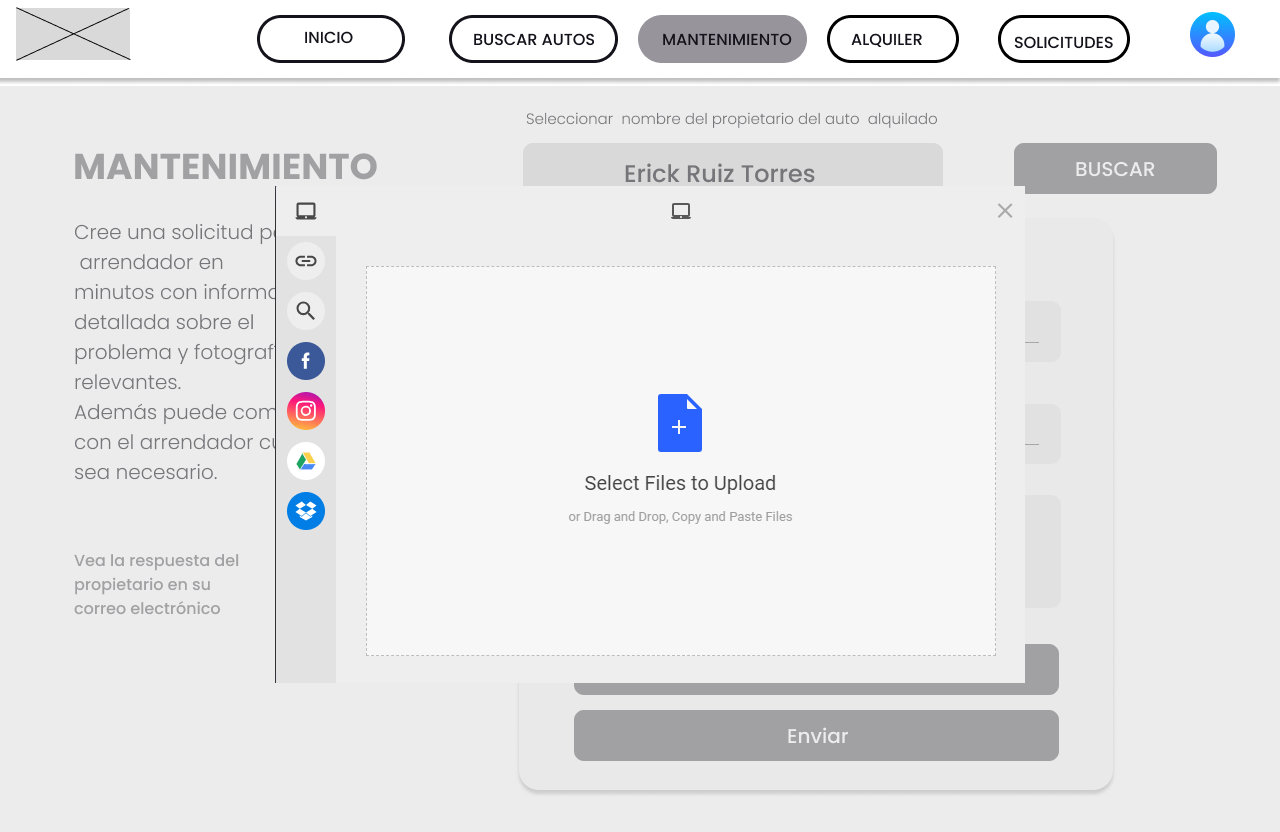Close the file upload dialog
This screenshot has height=832, width=1280.
point(1005,210)
